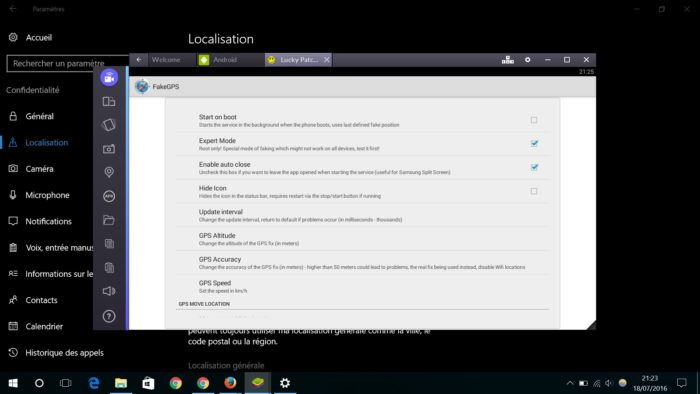Click the FakeGPS app logo icon
700x394 pixels.
click(142, 86)
